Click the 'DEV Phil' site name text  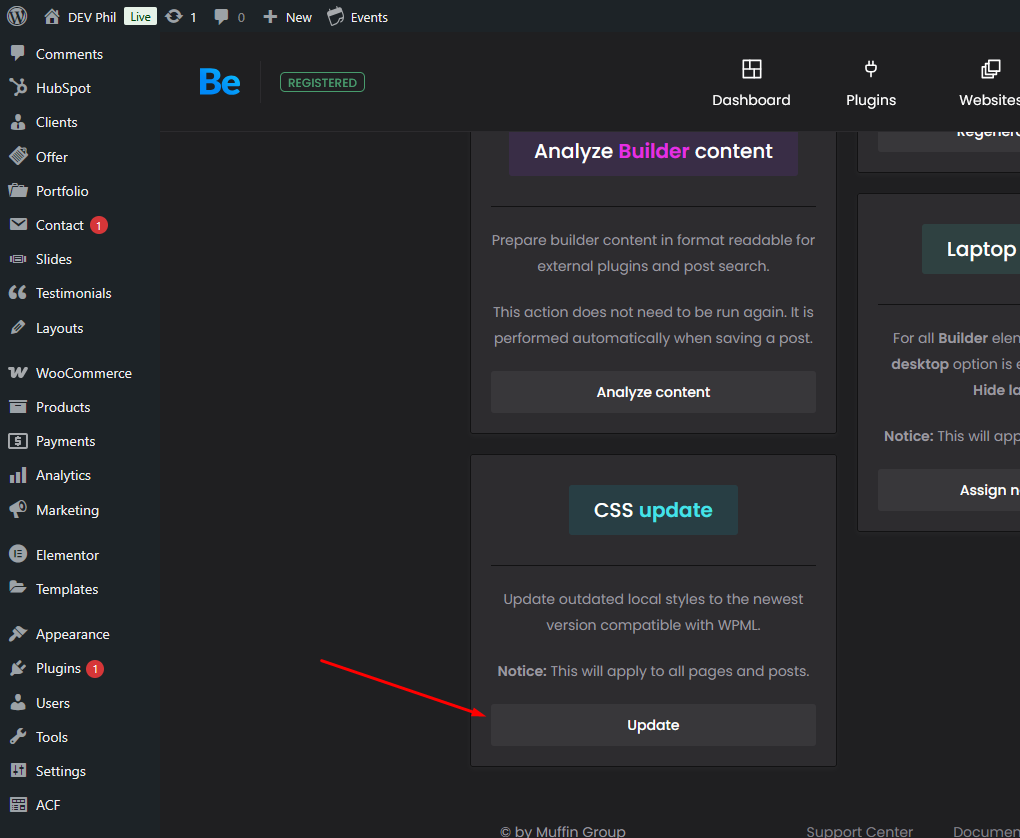coord(92,18)
